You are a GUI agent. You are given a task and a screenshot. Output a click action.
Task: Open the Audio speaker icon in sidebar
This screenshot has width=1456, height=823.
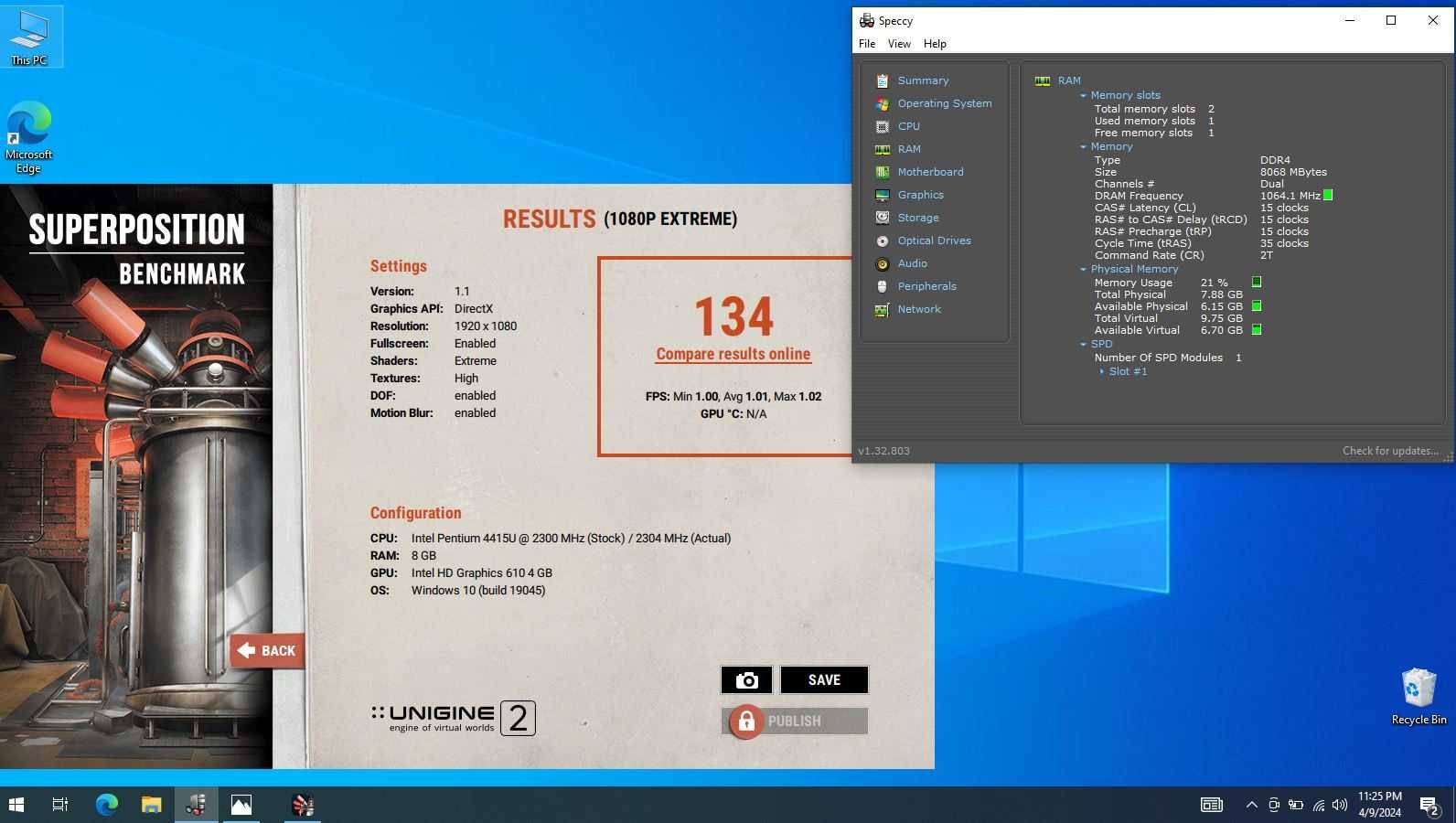click(x=882, y=263)
